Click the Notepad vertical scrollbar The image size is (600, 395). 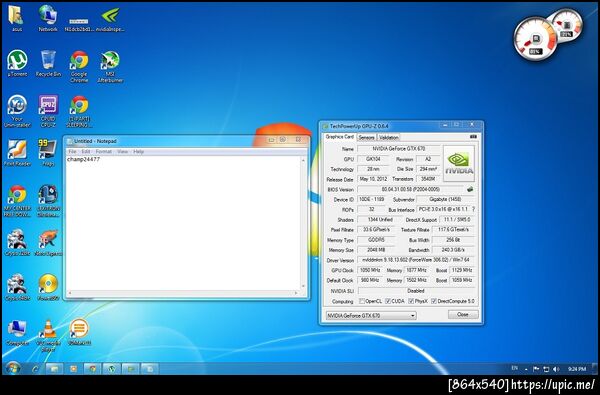(303, 223)
